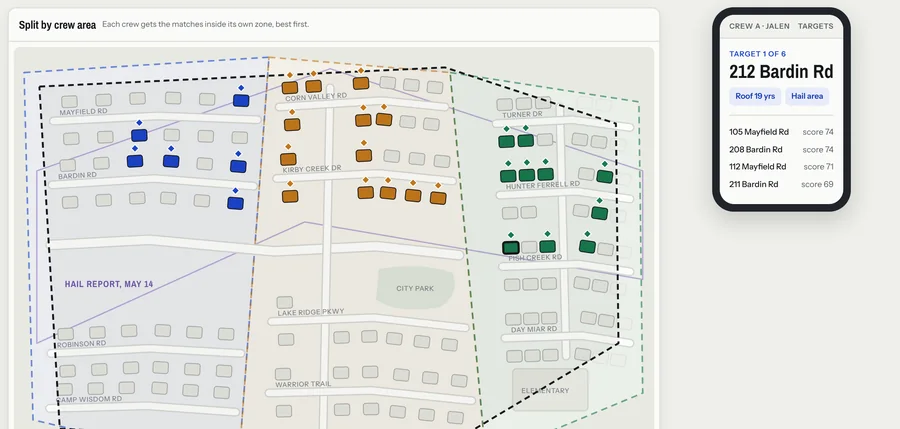Click the City Park area on the map

coord(415,288)
